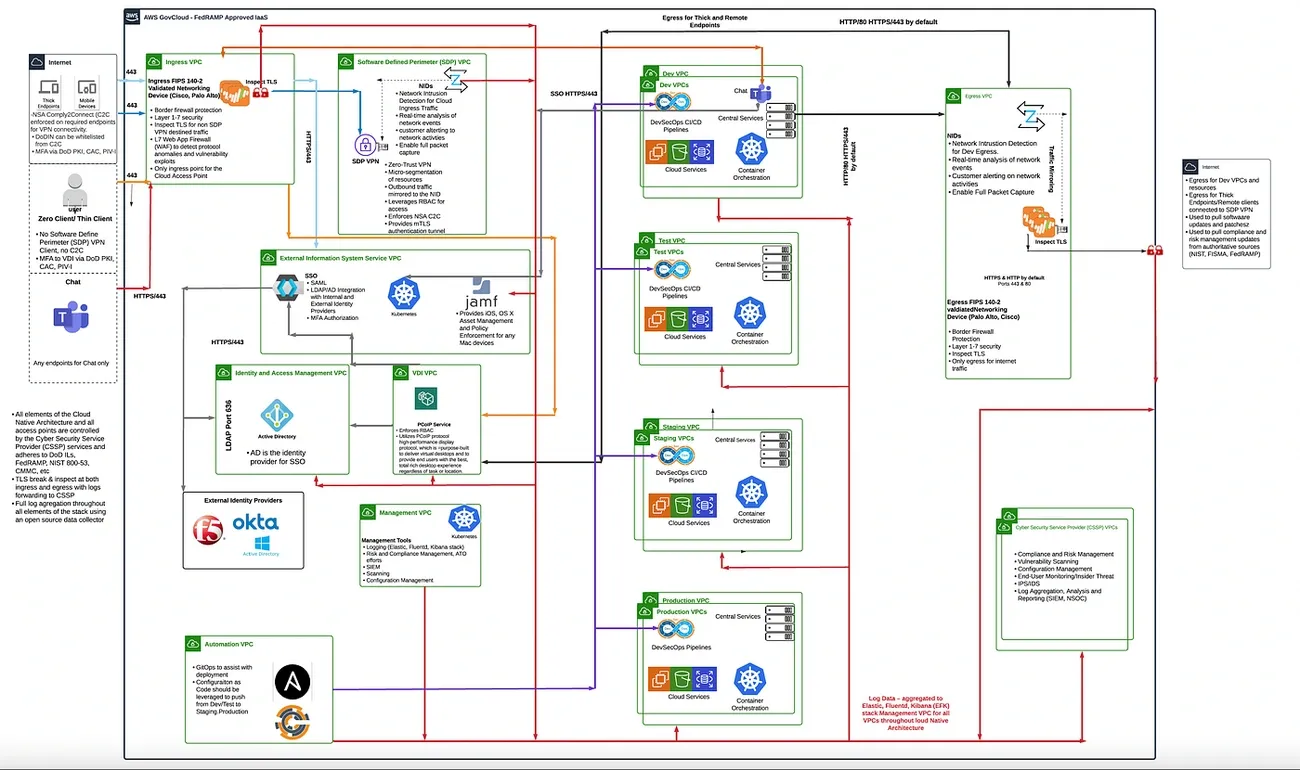Click the orange firewall icon in Ingress VPC
The height and width of the screenshot is (770, 1300).
coord(234,93)
